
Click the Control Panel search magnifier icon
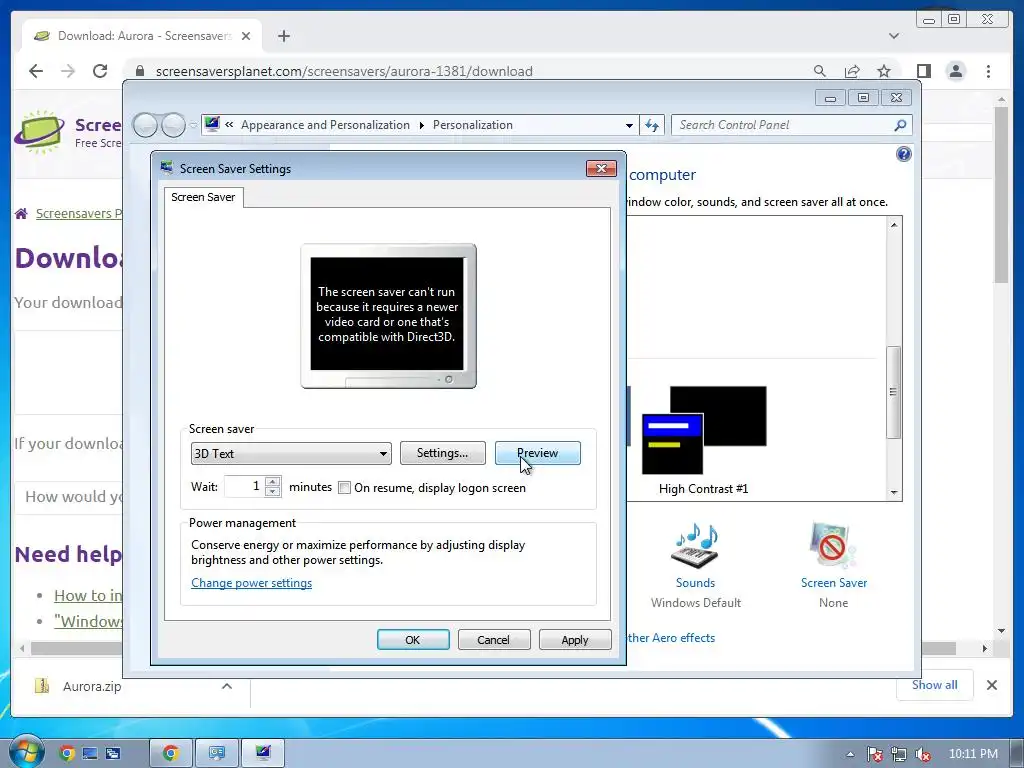[900, 125]
